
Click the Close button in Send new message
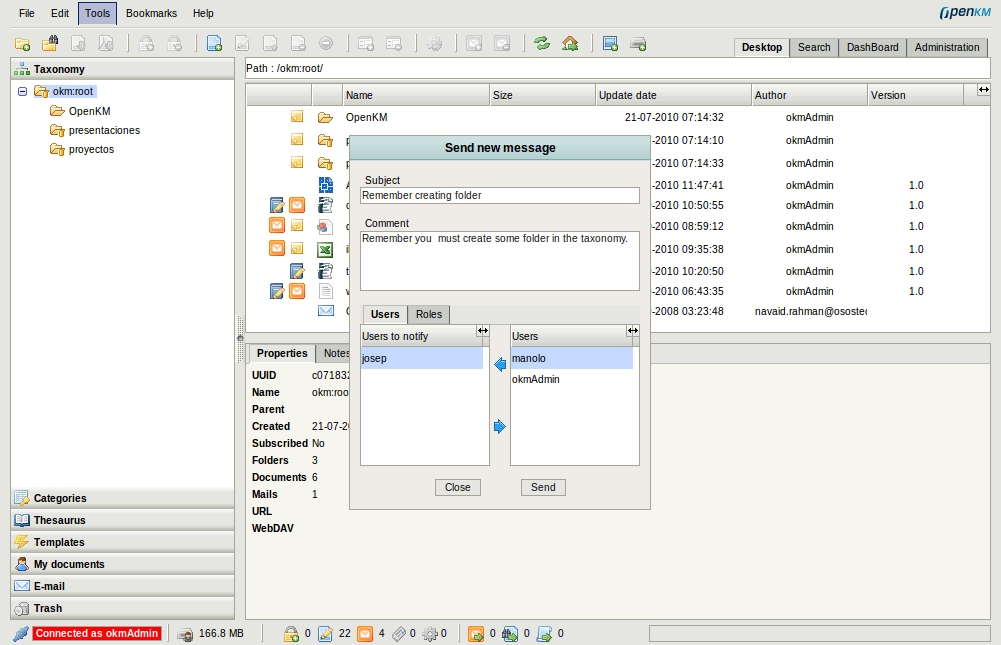(x=458, y=487)
